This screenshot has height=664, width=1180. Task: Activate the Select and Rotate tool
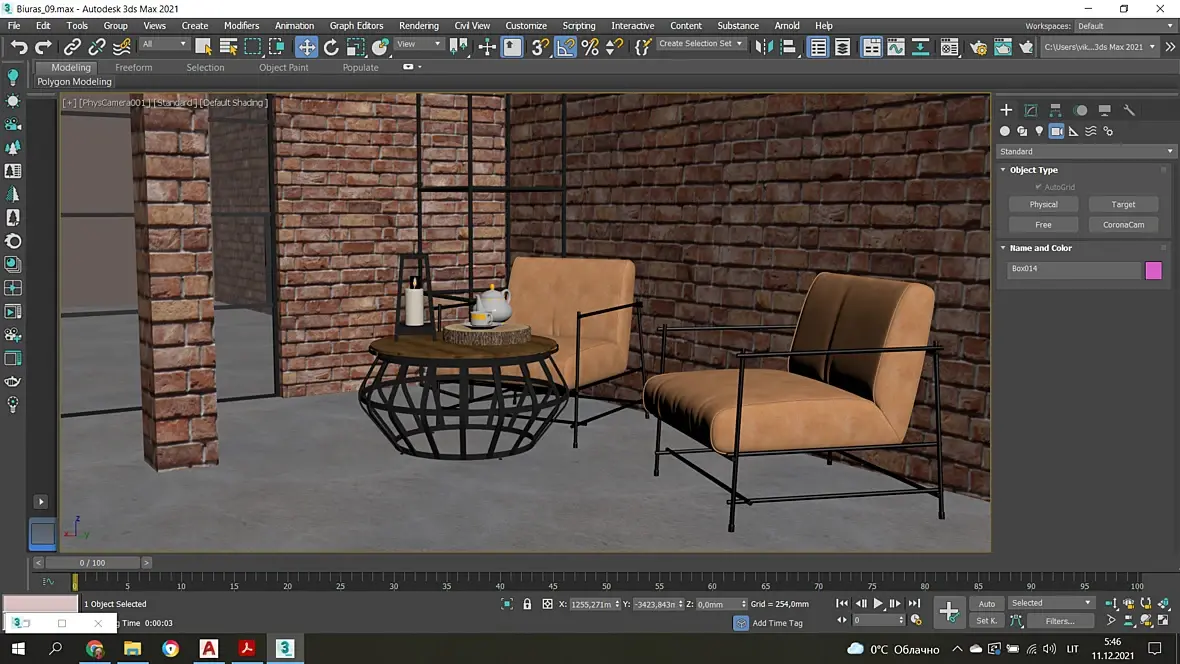coord(331,47)
